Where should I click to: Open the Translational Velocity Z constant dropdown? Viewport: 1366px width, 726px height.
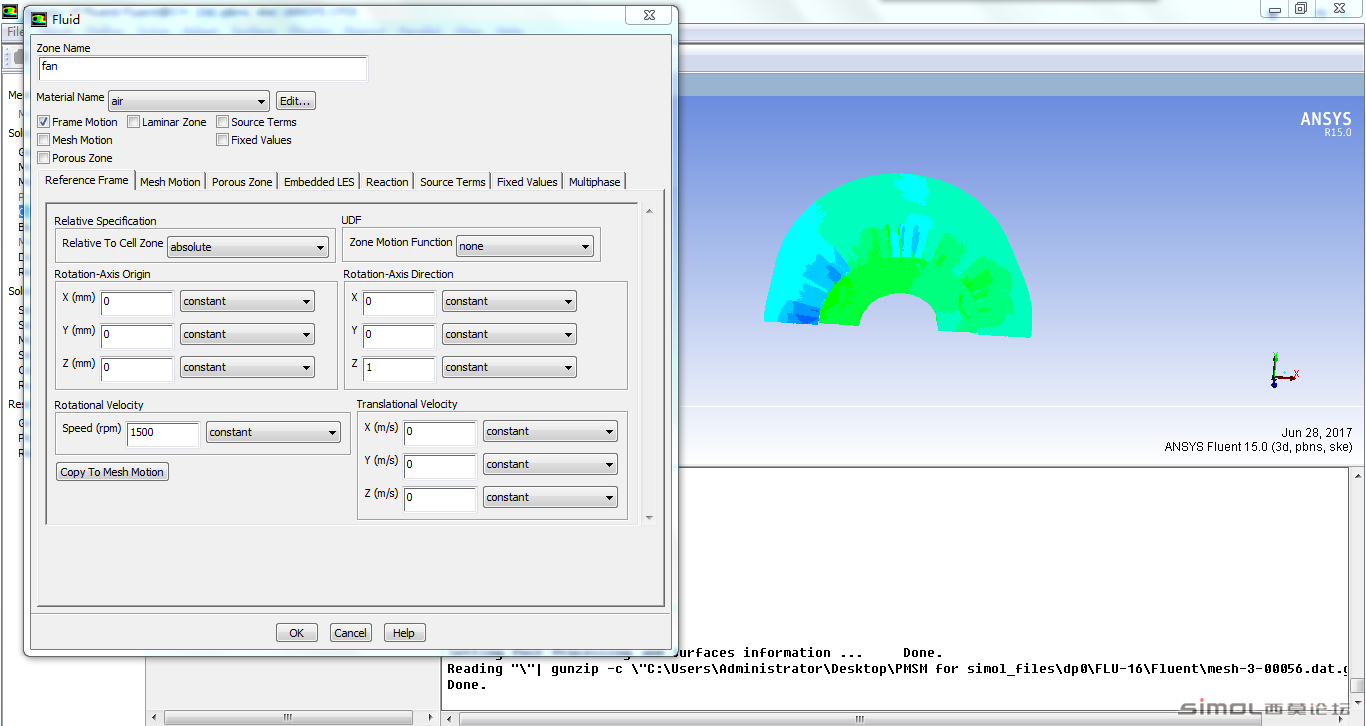pos(550,497)
